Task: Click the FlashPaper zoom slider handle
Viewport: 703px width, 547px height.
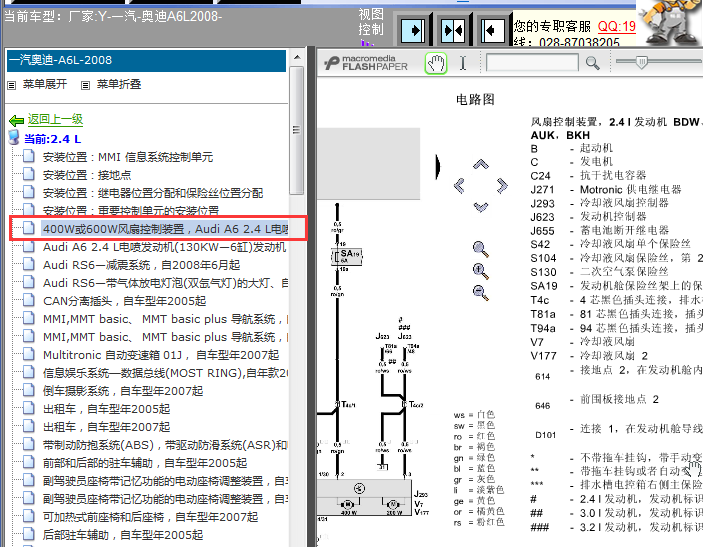Action: (x=642, y=62)
